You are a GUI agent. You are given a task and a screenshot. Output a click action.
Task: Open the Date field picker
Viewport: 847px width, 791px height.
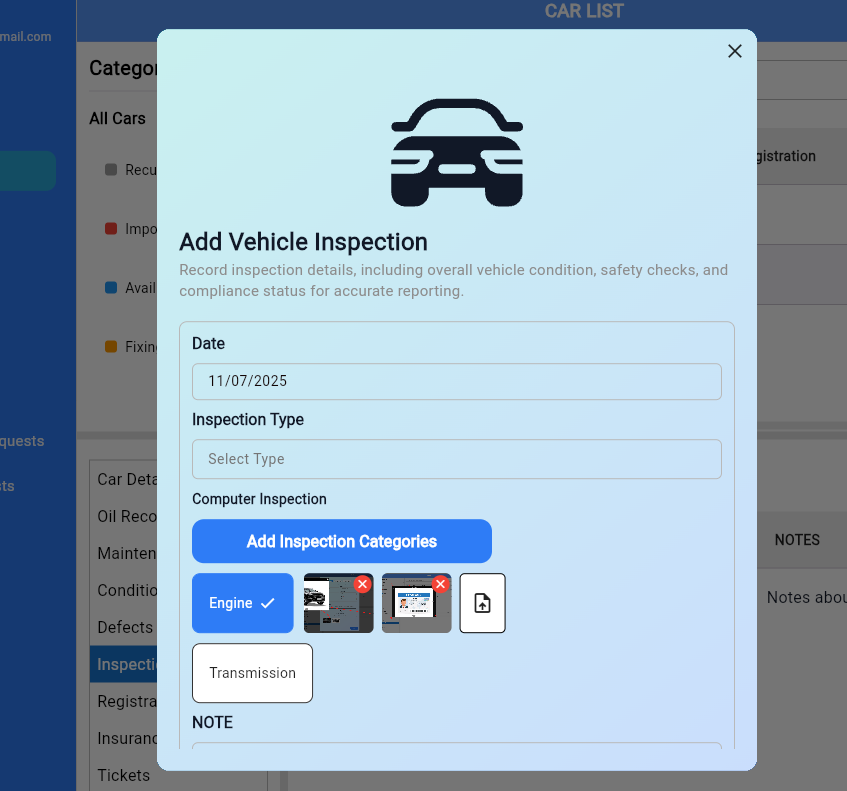coord(456,381)
